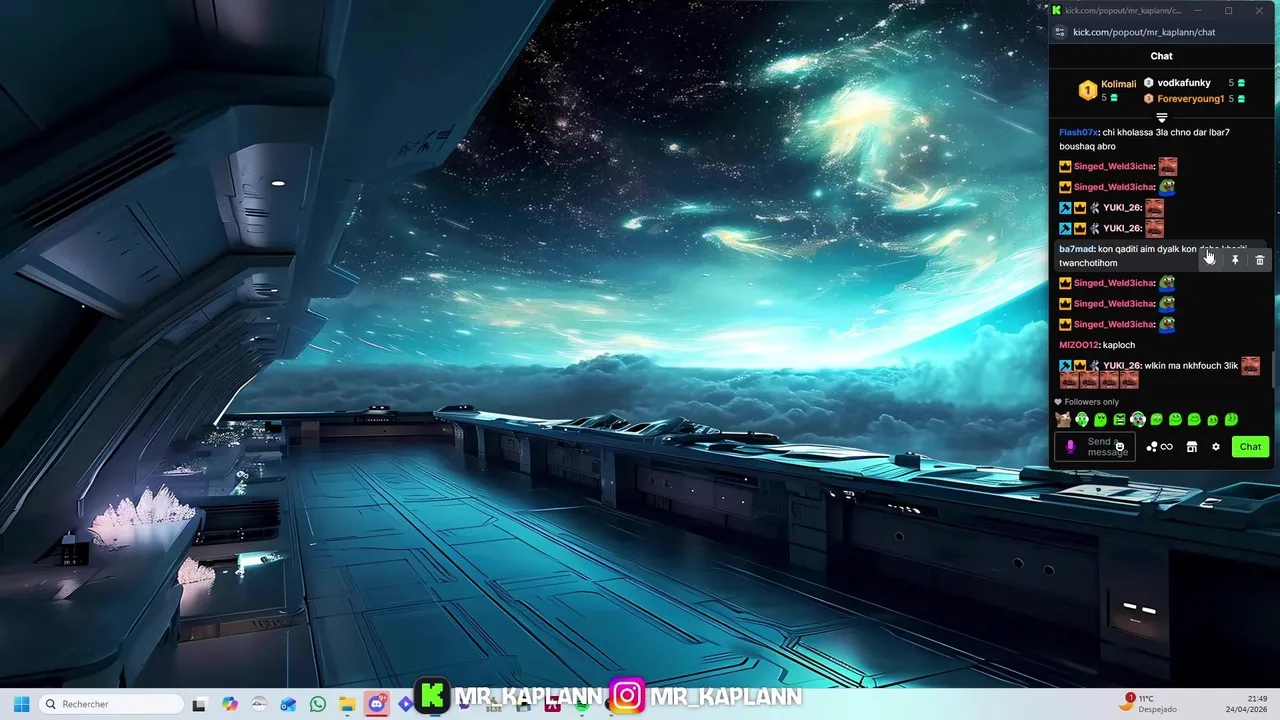Viewport: 1280px width, 720px height.
Task: Click the action icon left of the pin on ba7mad's message
Action: click(1210, 260)
